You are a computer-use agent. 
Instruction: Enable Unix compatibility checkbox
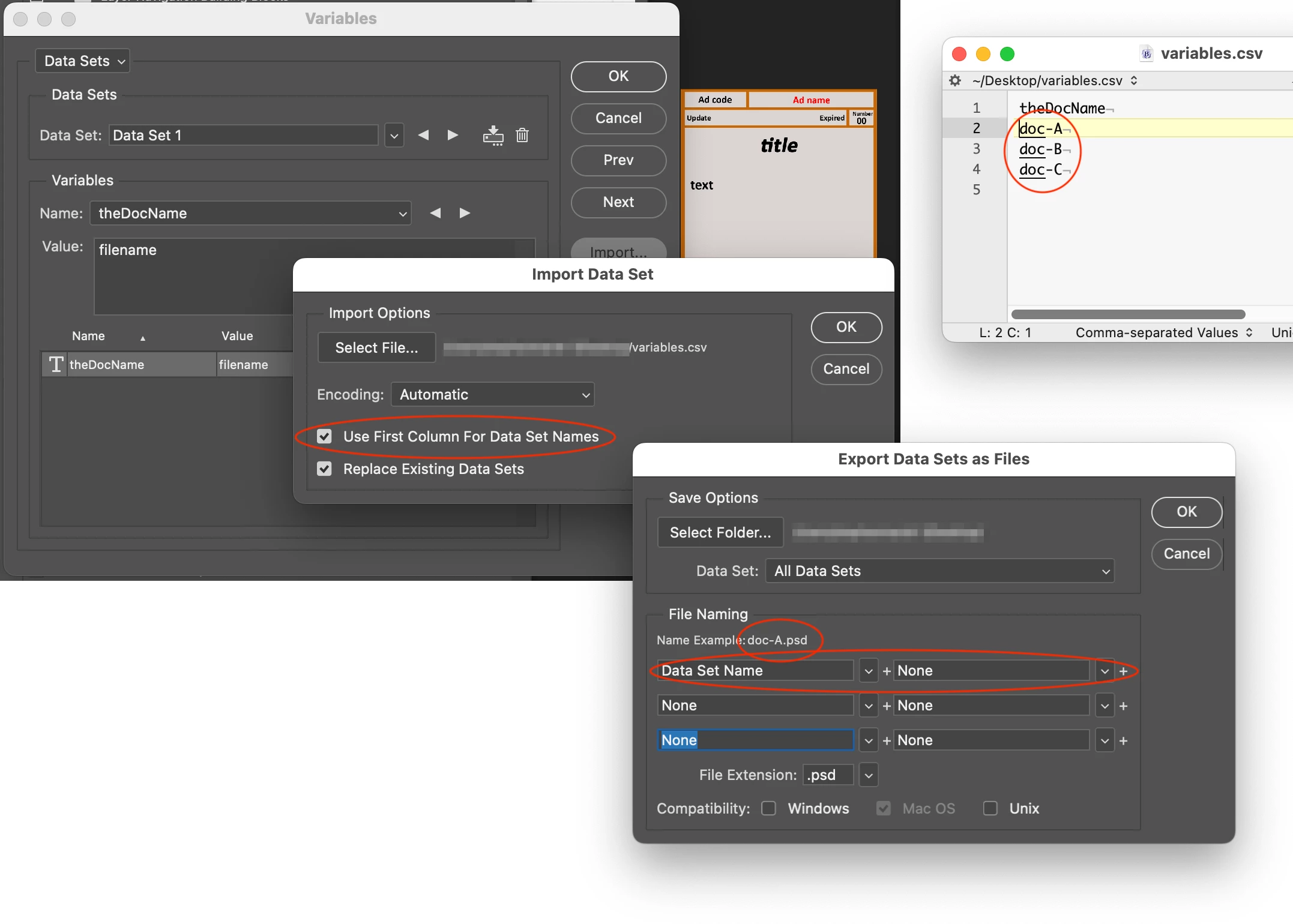pos(990,808)
